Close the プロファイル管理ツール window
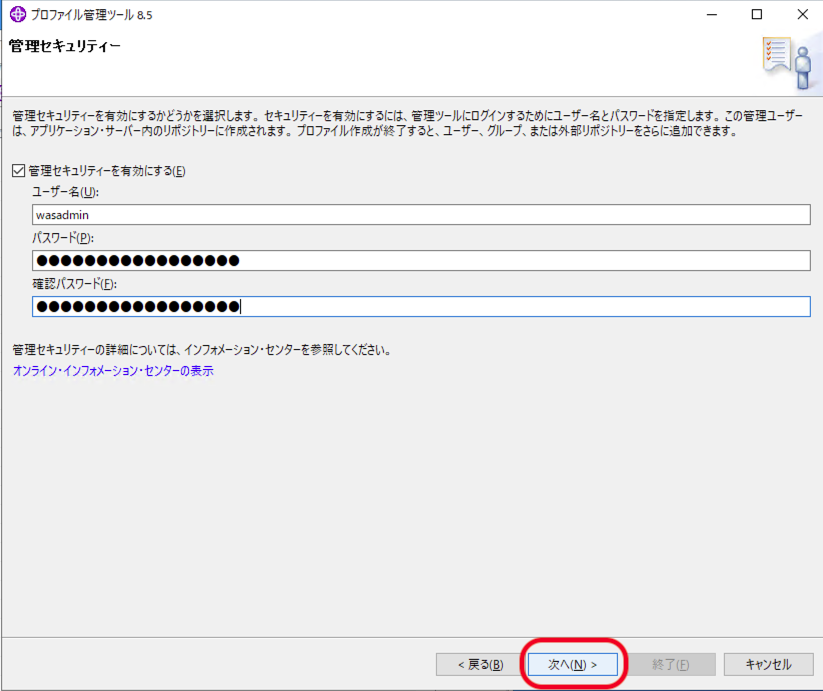Screen dimensions: 823x691 [x=803, y=15]
